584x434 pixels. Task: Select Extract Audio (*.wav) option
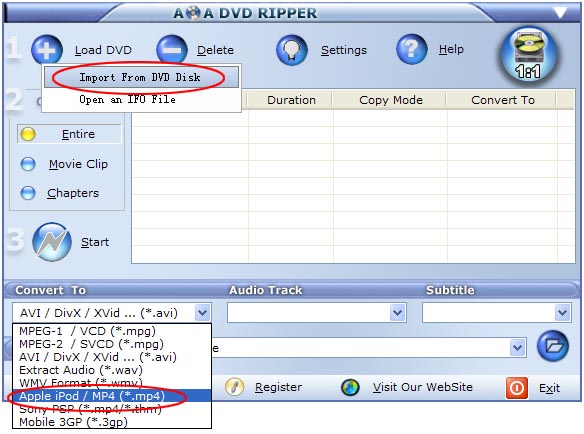tap(112, 370)
